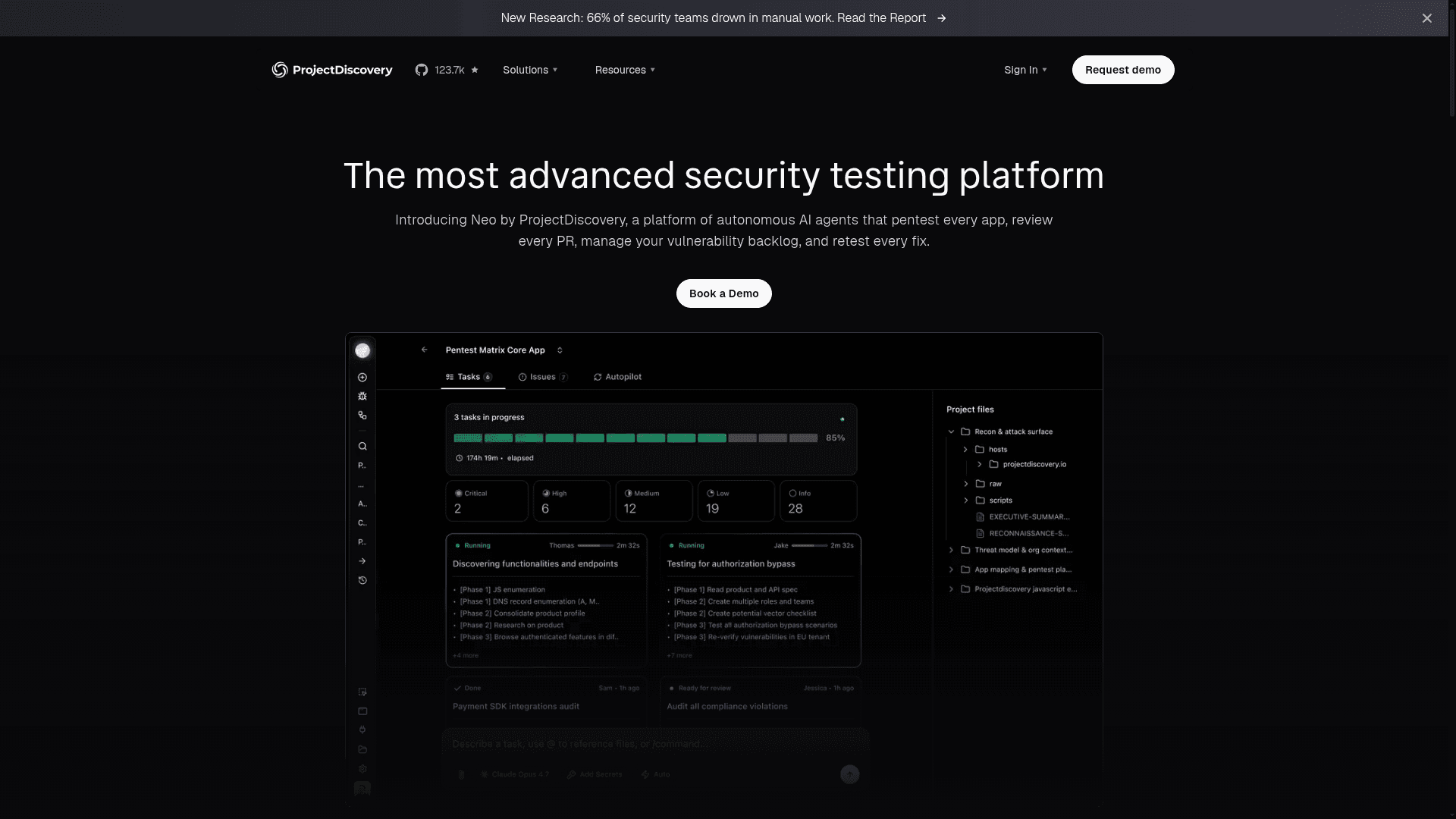1456x819 pixels.
Task: Click Jake task progress slider
Action: [x=809, y=545]
